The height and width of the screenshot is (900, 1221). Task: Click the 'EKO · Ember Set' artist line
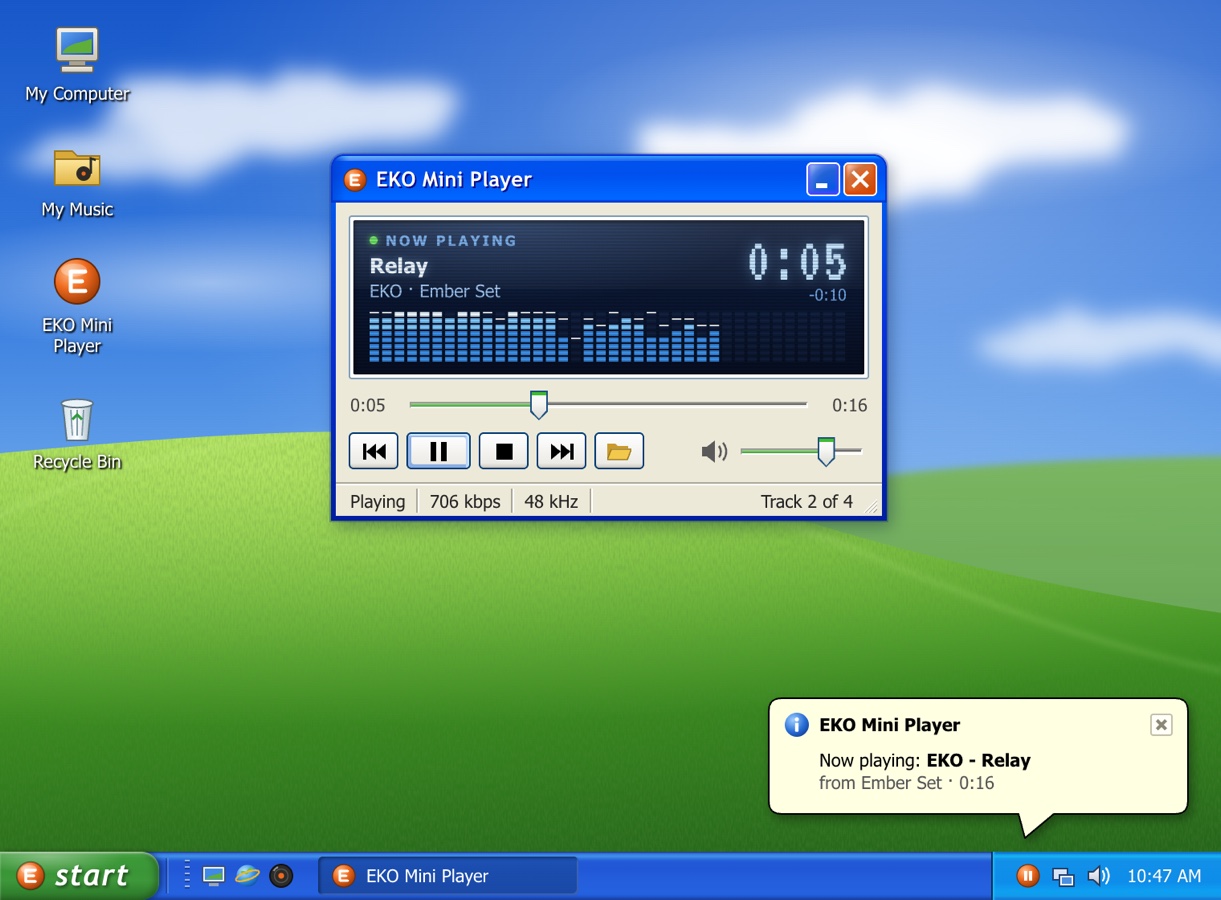435,291
